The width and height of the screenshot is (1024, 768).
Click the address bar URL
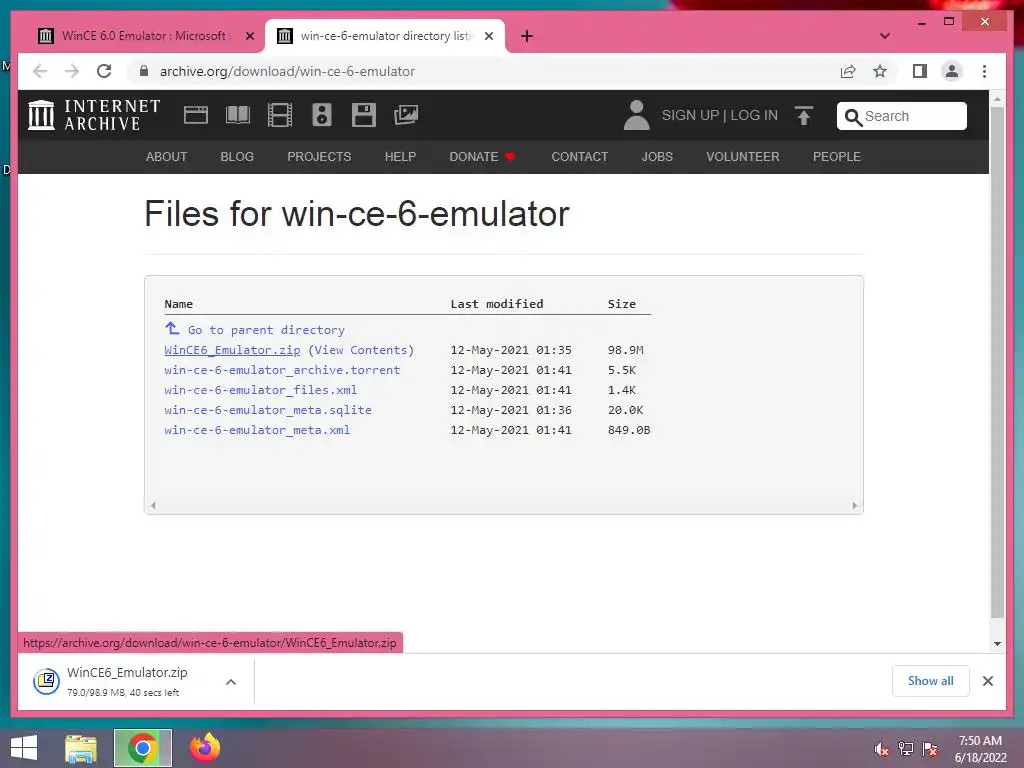coord(287,71)
